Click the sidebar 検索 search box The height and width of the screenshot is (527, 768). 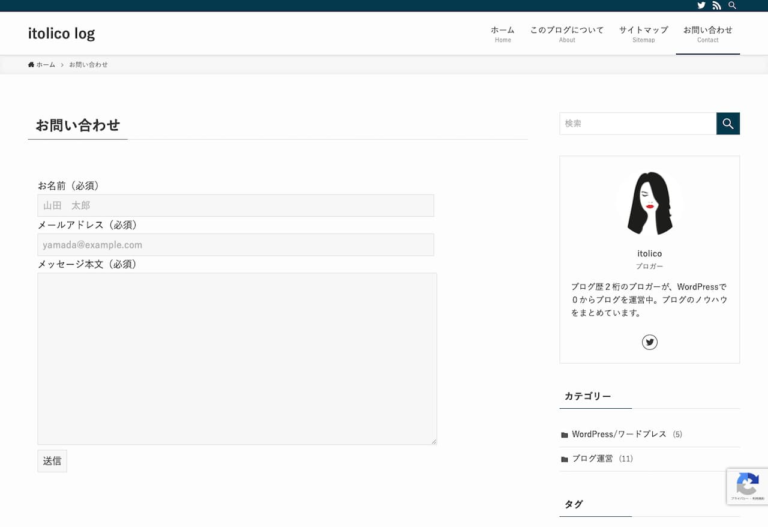pos(637,124)
